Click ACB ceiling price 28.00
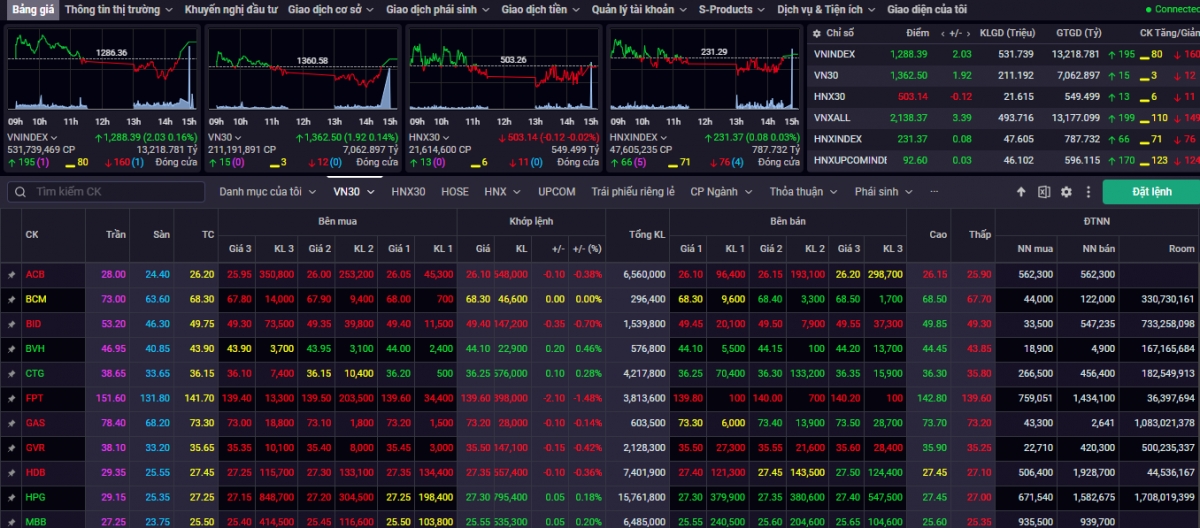 [113, 274]
